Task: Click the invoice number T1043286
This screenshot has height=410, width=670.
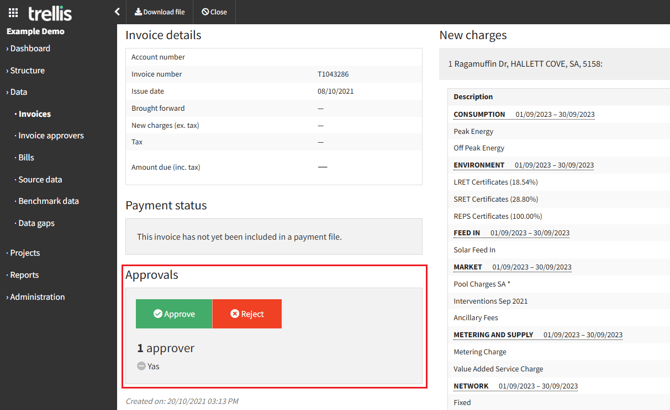Action: click(333, 74)
